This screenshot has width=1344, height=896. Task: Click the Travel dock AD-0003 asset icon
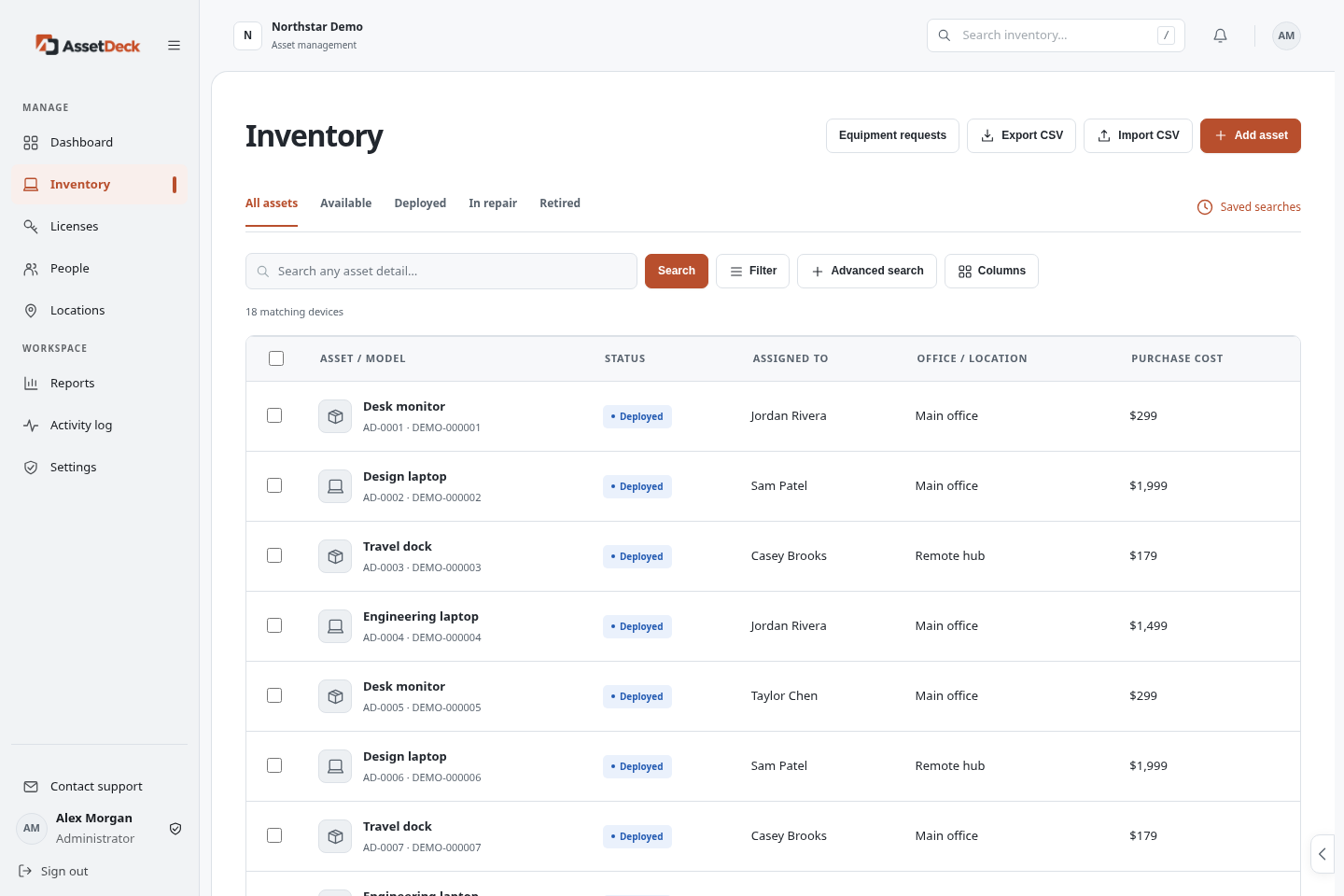click(x=335, y=556)
